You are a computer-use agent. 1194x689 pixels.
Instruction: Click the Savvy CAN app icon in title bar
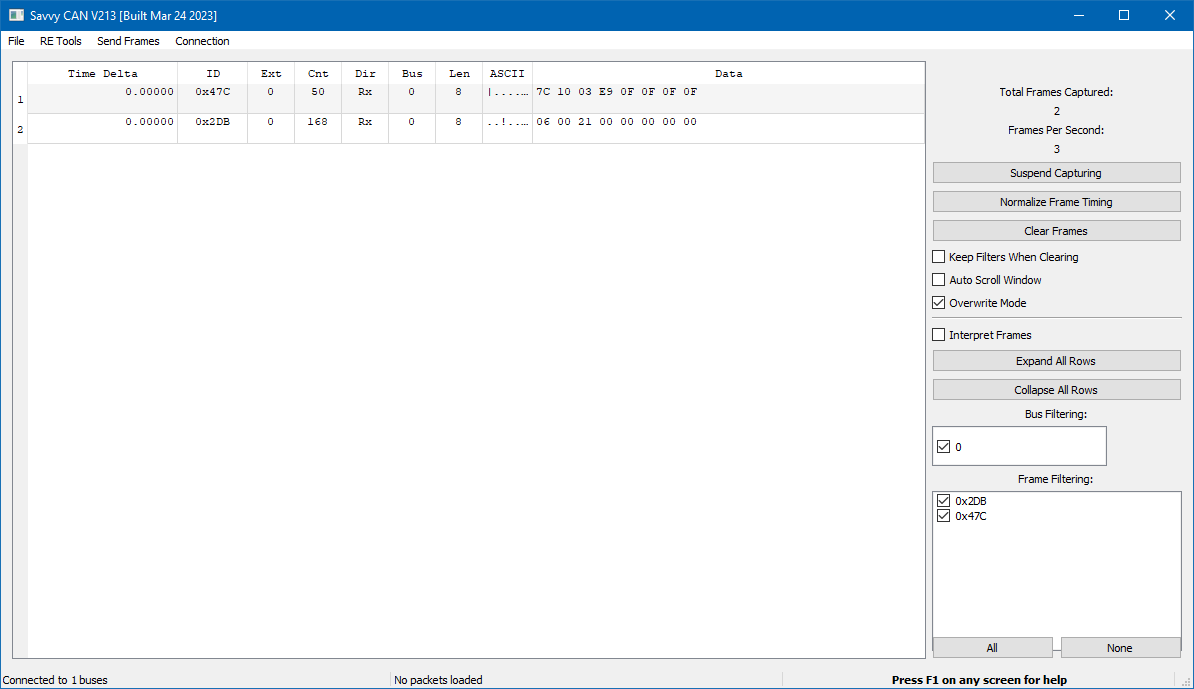16,16
